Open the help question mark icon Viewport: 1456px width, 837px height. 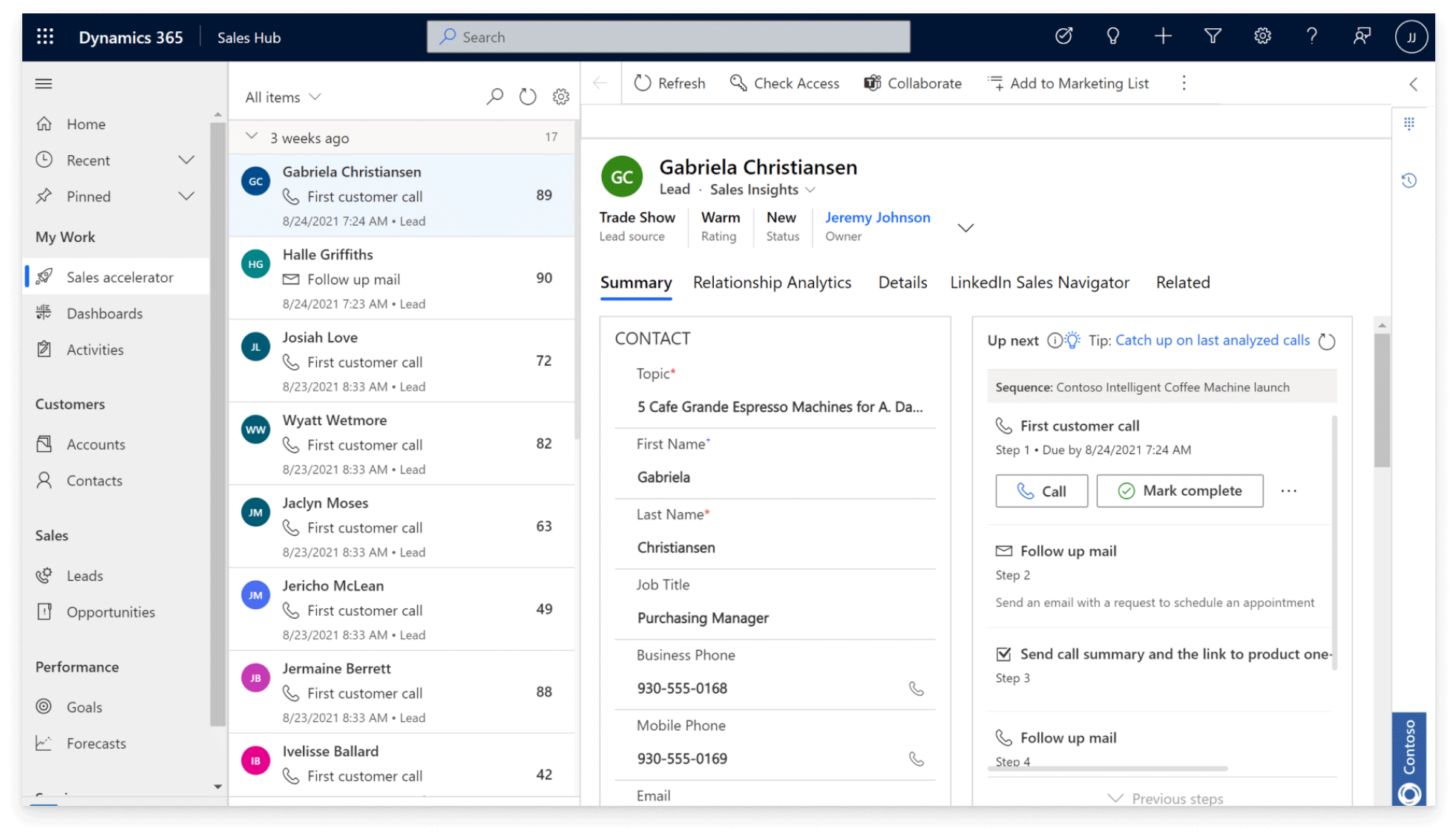tap(1312, 36)
